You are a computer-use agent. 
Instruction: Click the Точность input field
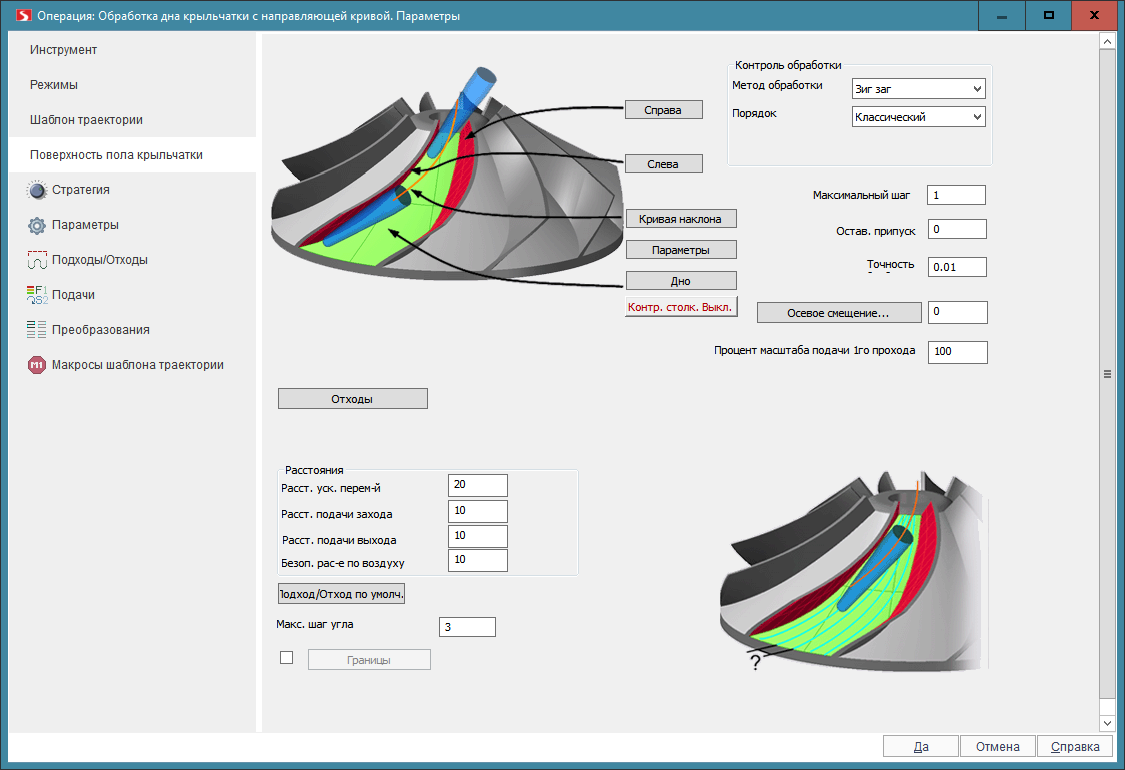957,267
